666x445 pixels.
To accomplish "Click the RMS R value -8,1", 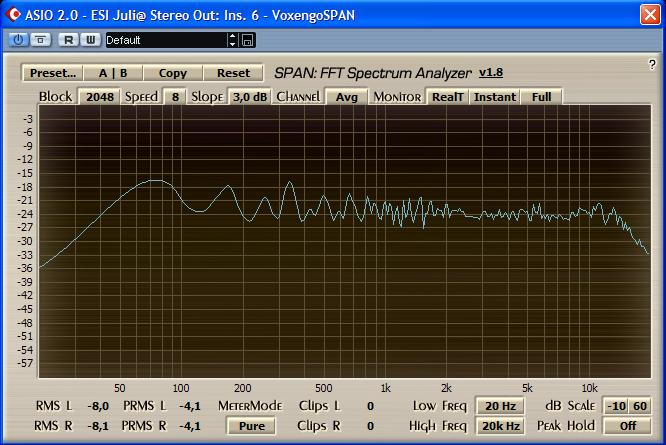I will [98, 426].
